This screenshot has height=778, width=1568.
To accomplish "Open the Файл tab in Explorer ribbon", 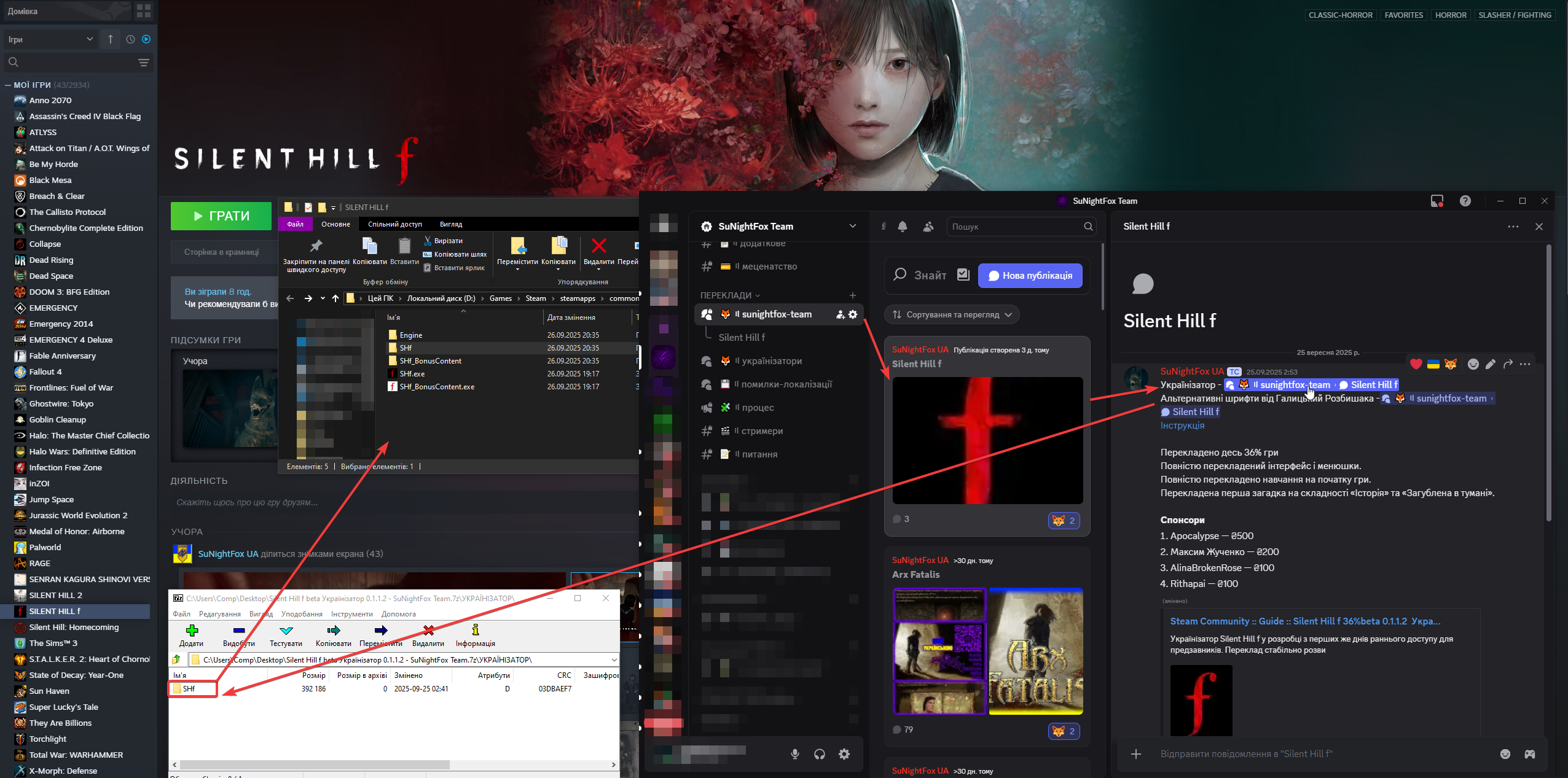I will pos(295,224).
